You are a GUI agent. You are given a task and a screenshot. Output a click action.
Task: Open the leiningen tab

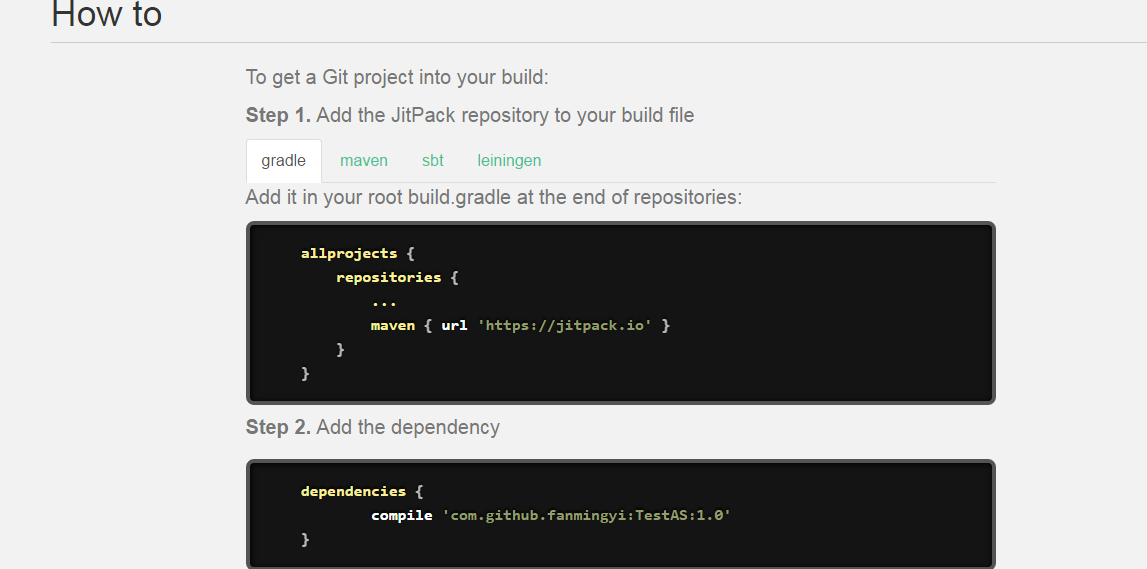click(x=509, y=161)
